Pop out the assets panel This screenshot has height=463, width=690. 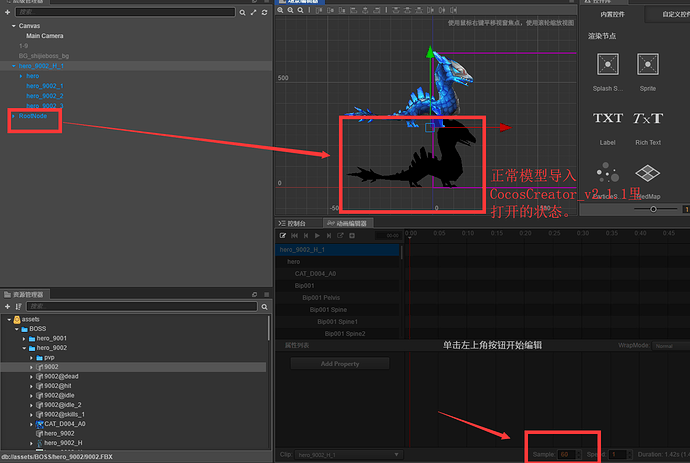(x=254, y=294)
